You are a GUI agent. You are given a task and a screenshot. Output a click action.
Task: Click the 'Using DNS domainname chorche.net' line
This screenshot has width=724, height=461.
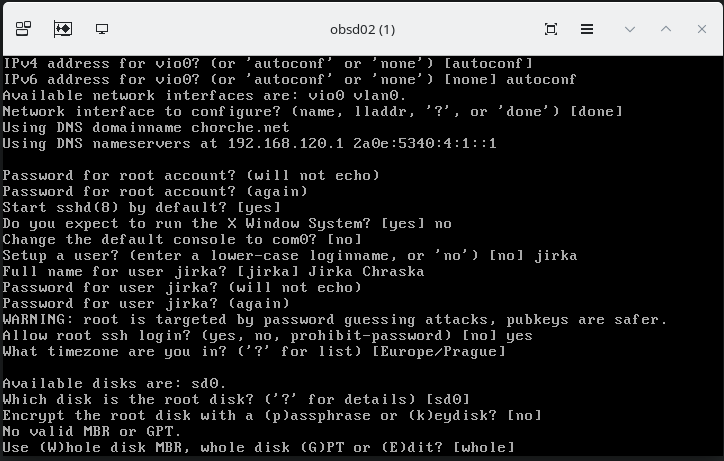pyautogui.click(x=146, y=127)
